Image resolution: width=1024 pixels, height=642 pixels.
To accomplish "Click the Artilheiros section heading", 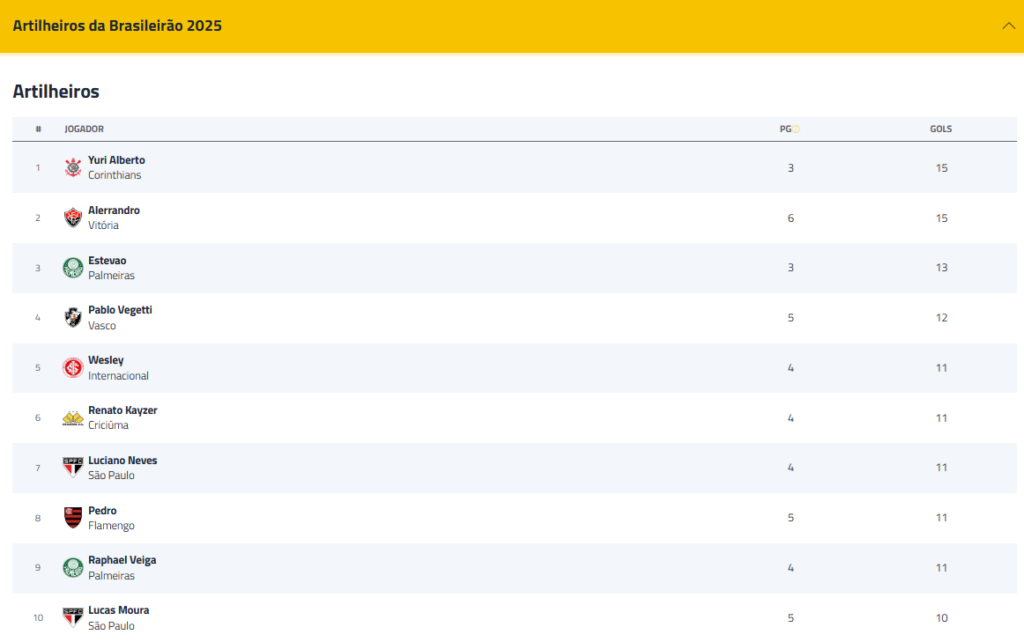I will tap(56, 91).
